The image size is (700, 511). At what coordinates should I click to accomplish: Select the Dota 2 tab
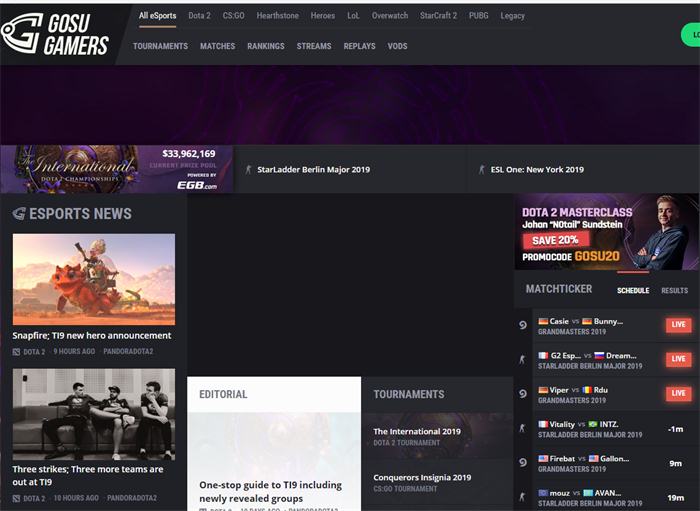coord(199,16)
